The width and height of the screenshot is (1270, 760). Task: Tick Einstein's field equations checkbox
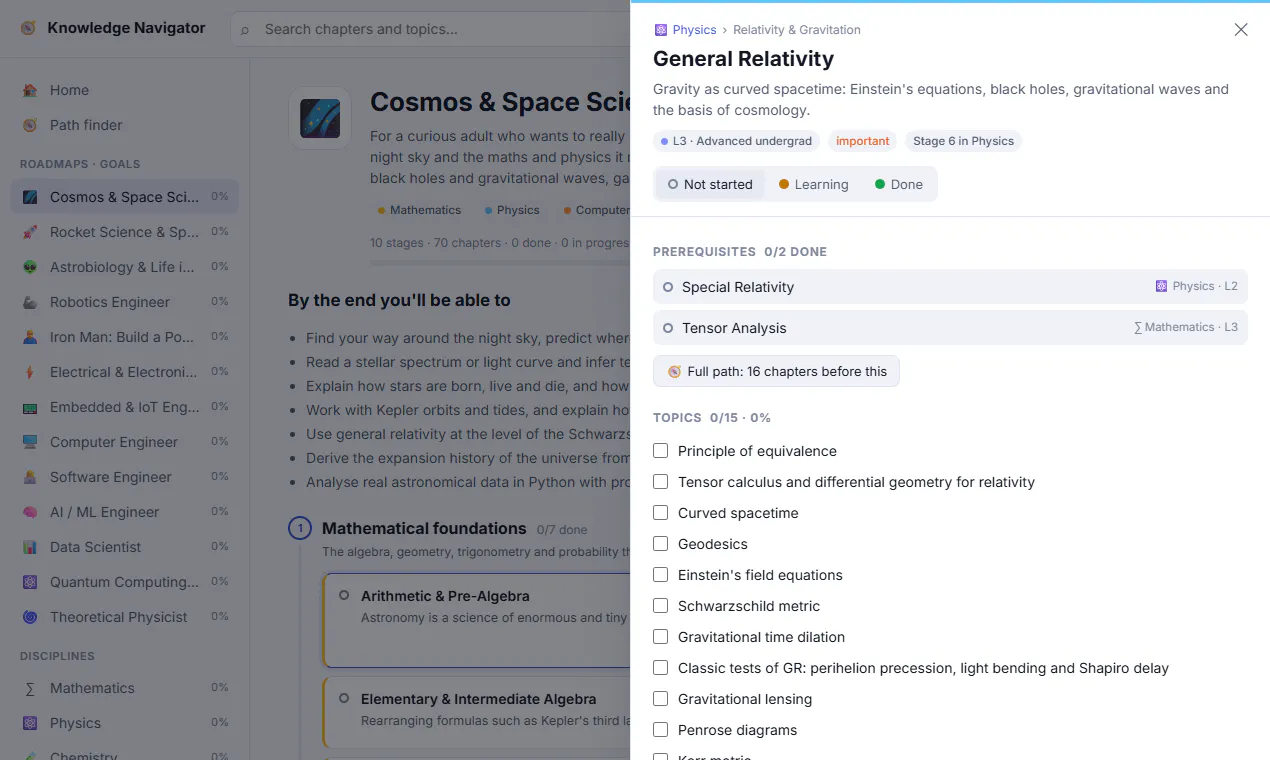pyautogui.click(x=660, y=575)
